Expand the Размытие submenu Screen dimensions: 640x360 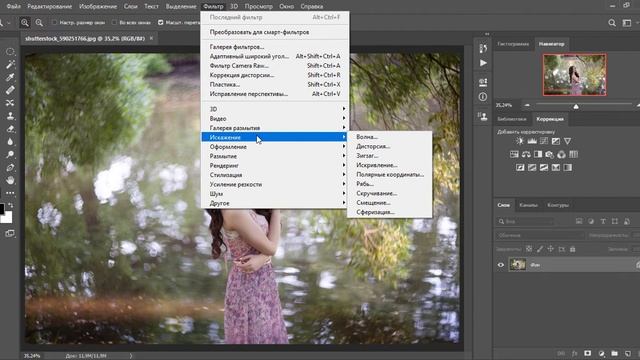[x=274, y=156]
